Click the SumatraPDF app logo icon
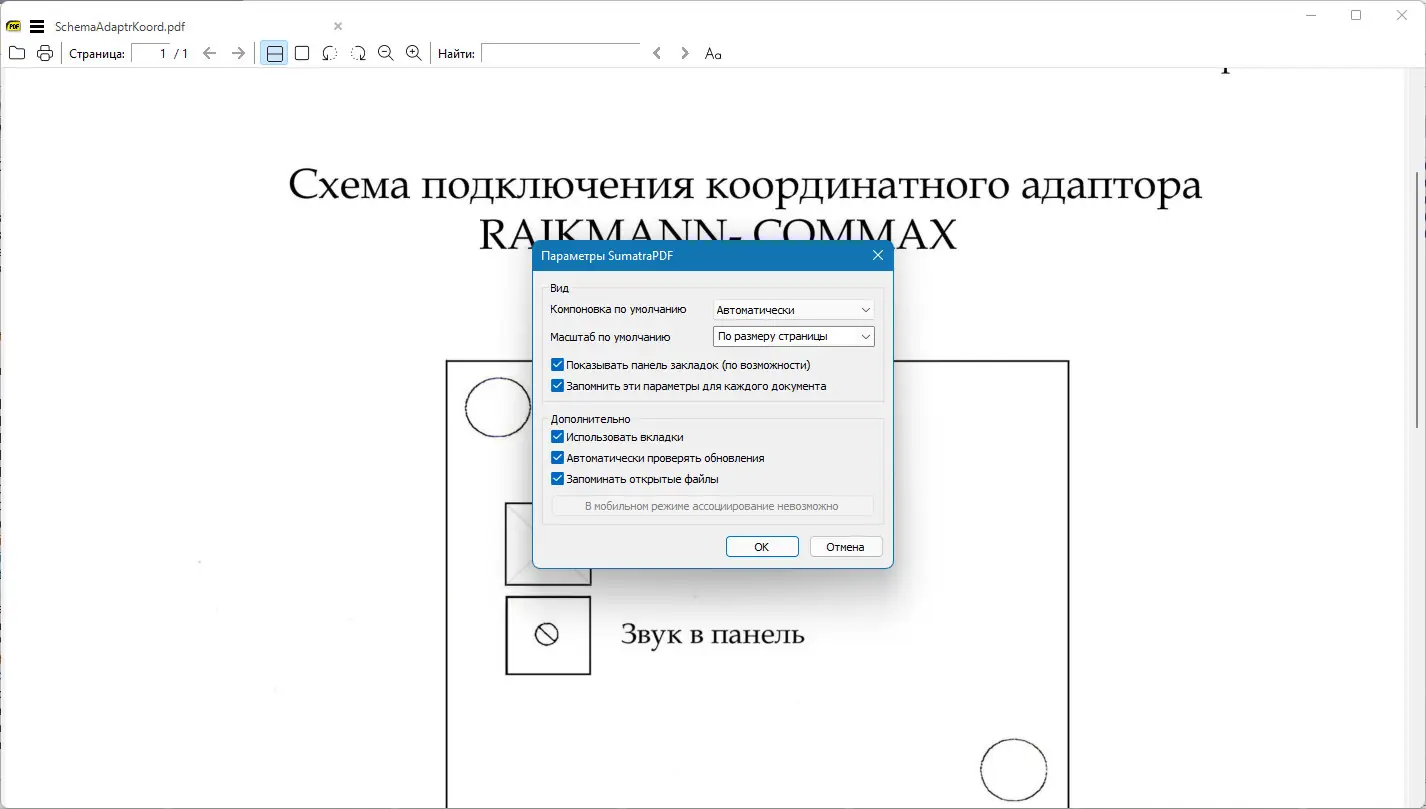This screenshot has width=1426, height=809. (14, 26)
